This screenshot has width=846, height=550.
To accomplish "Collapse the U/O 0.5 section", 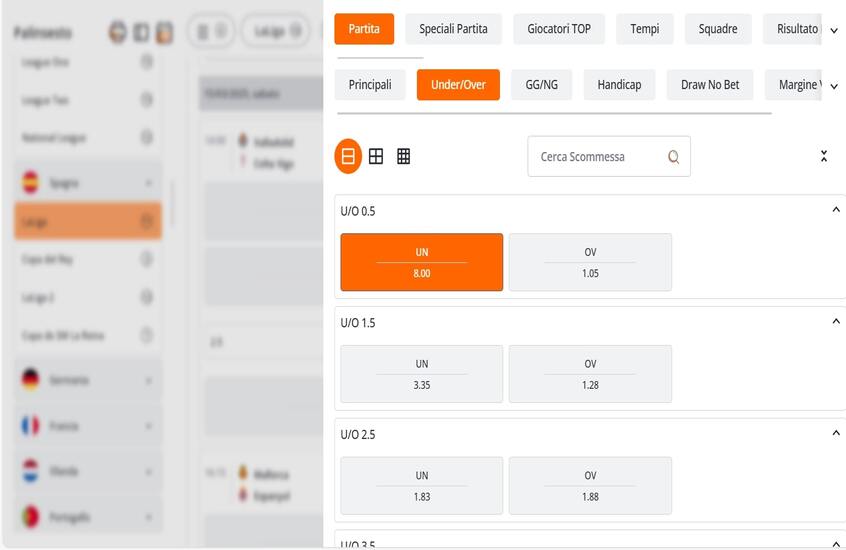I will coord(835,210).
